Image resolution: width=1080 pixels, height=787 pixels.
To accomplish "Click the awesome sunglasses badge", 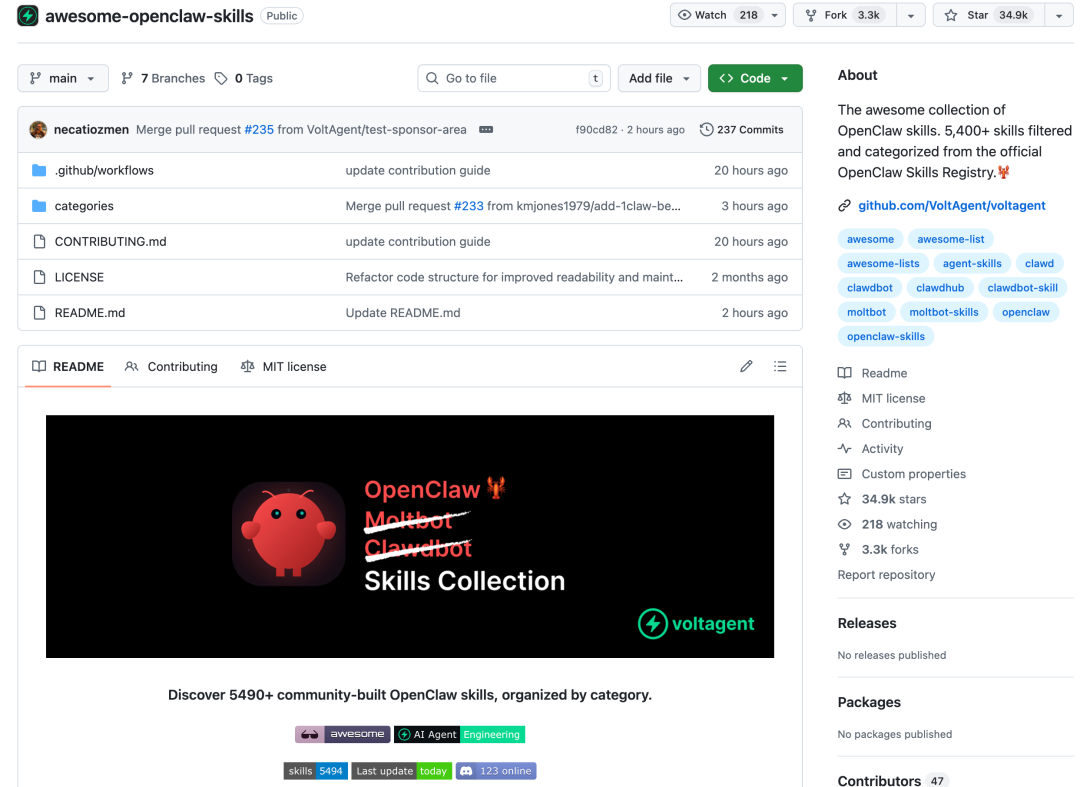I will [343, 735].
